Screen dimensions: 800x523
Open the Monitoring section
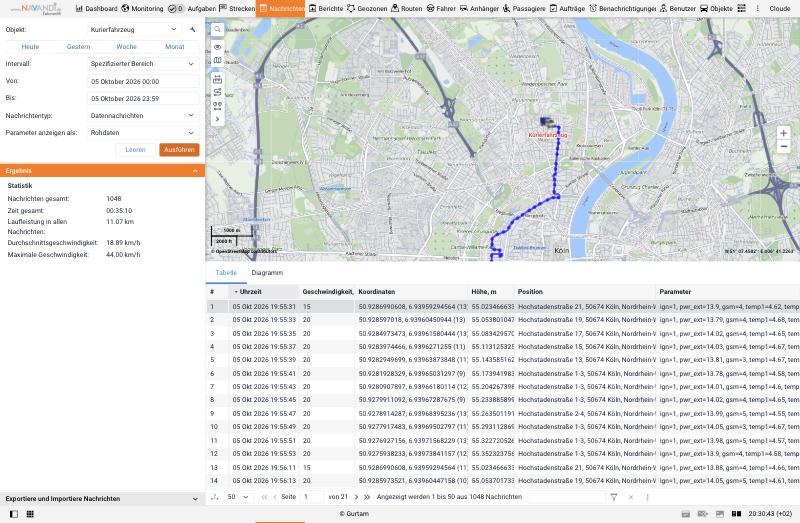click(142, 8)
